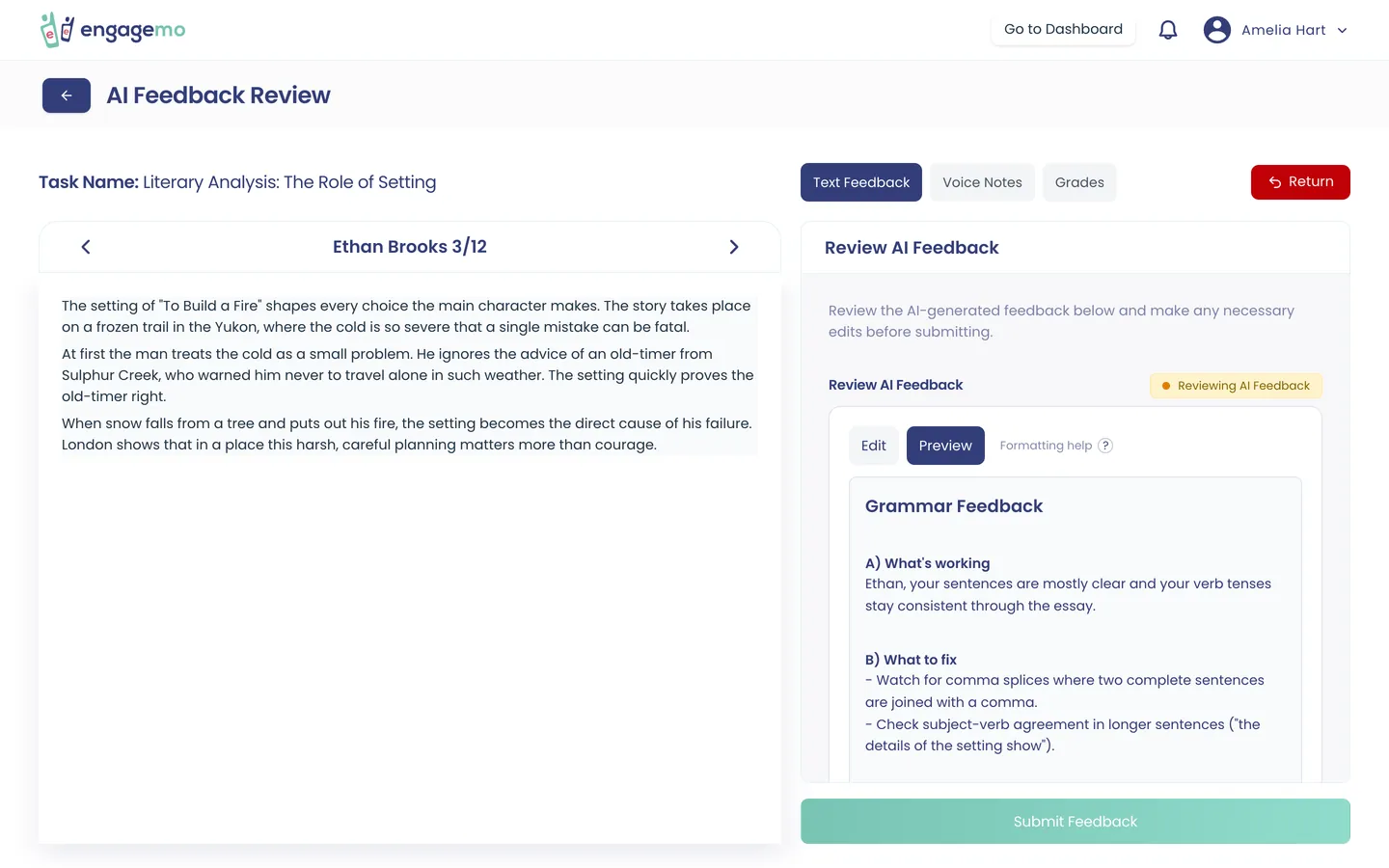The height and width of the screenshot is (868, 1389).
Task: Open the Formatting help link
Action: (1046, 446)
